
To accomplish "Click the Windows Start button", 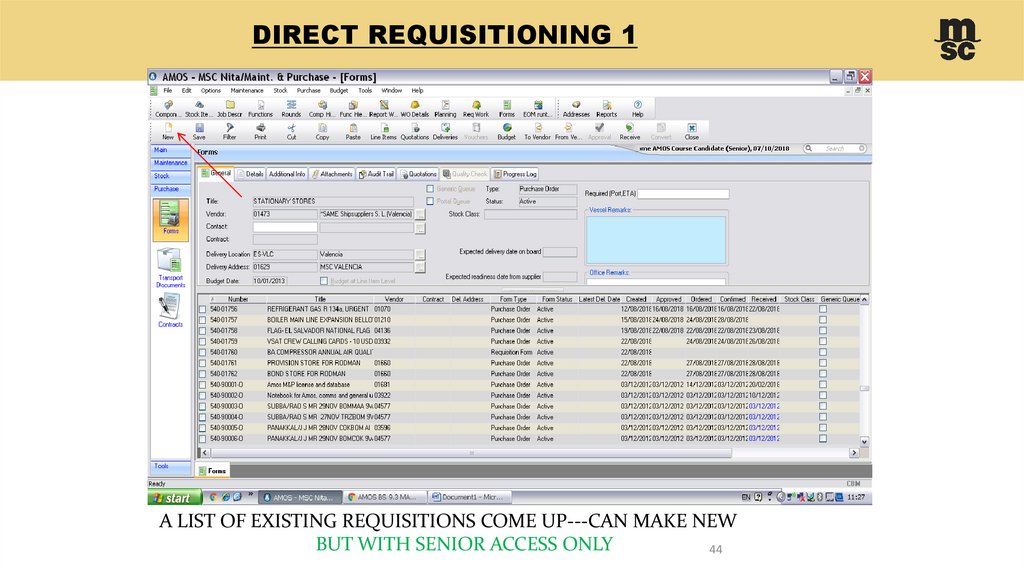I will pos(174,498).
